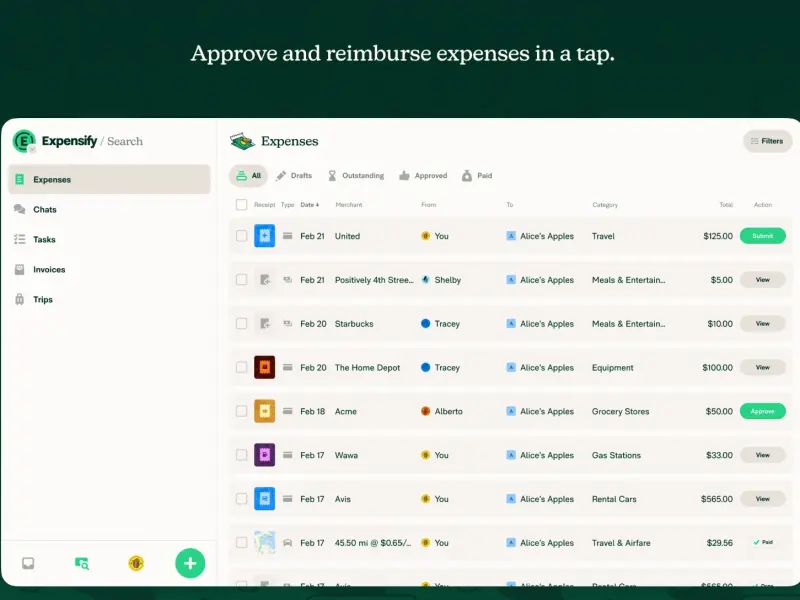The image size is (800, 600).
Task: View the Starbucks $10.00 expense
Action: (x=762, y=323)
